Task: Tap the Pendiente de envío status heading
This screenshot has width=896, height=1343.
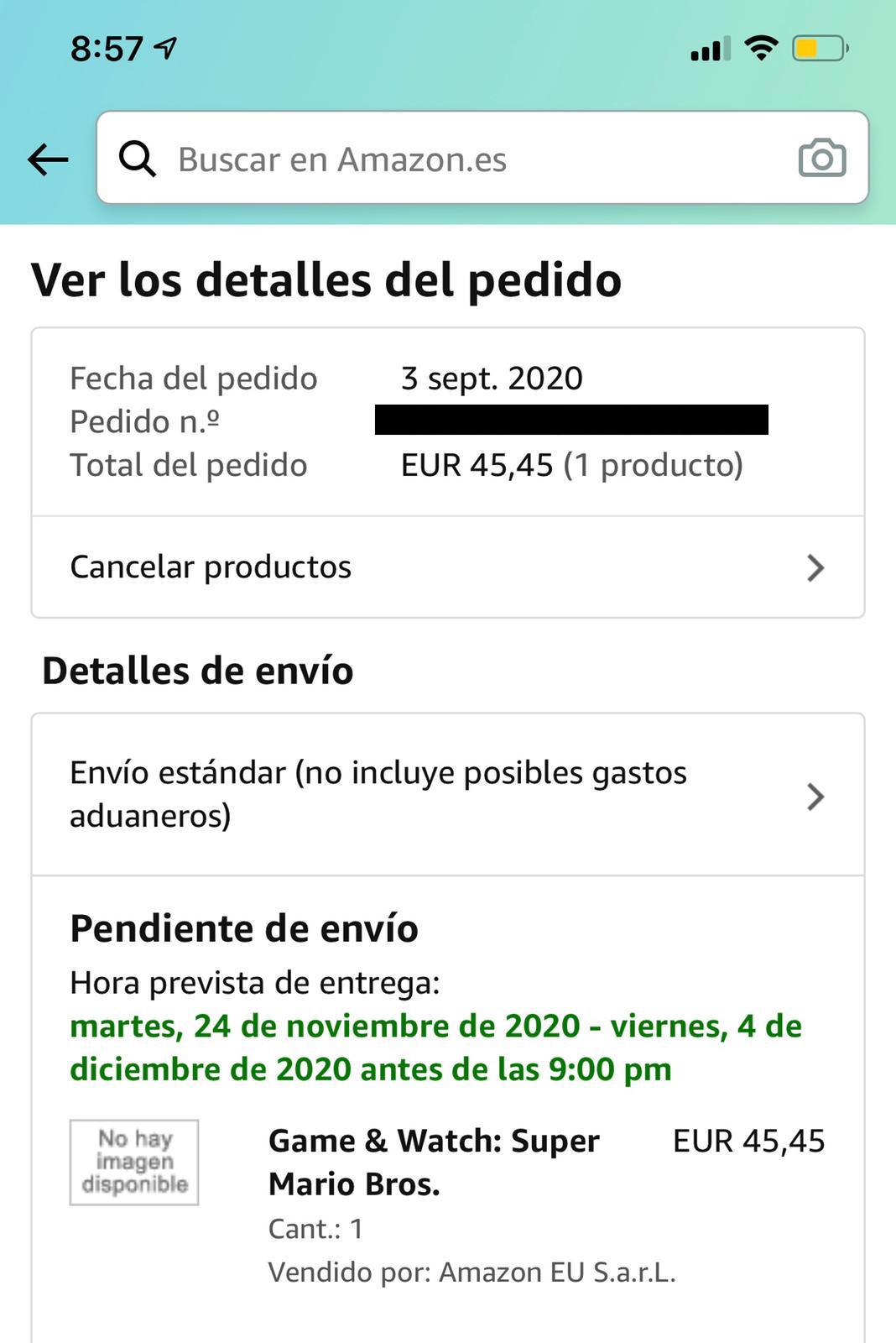Action: (x=244, y=928)
